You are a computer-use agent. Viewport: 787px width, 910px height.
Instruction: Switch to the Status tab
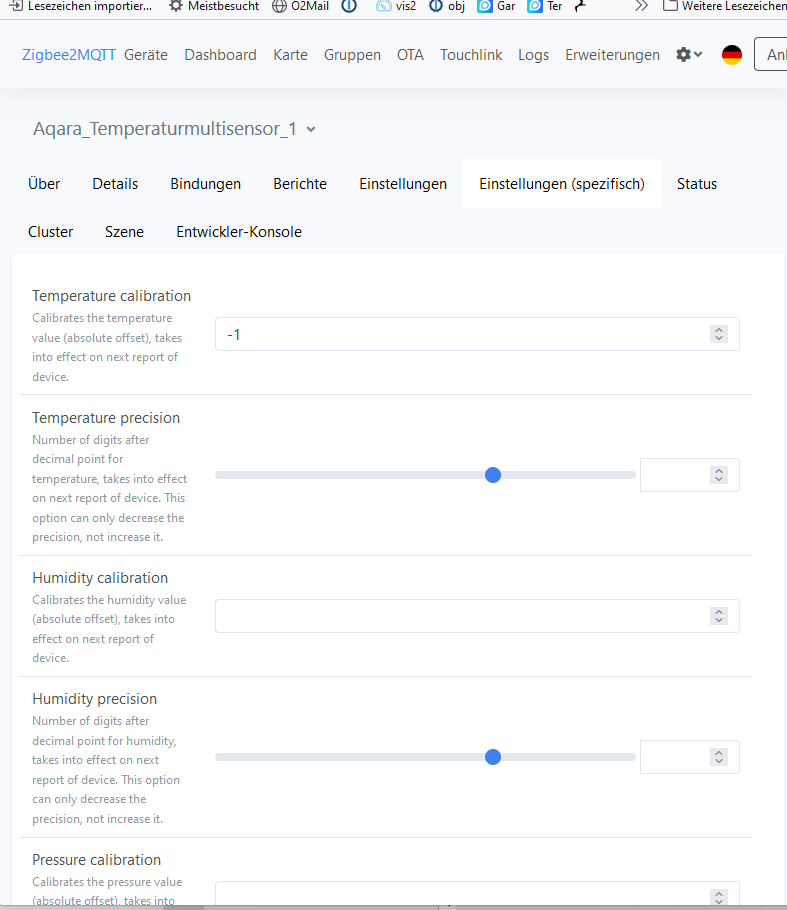point(696,184)
